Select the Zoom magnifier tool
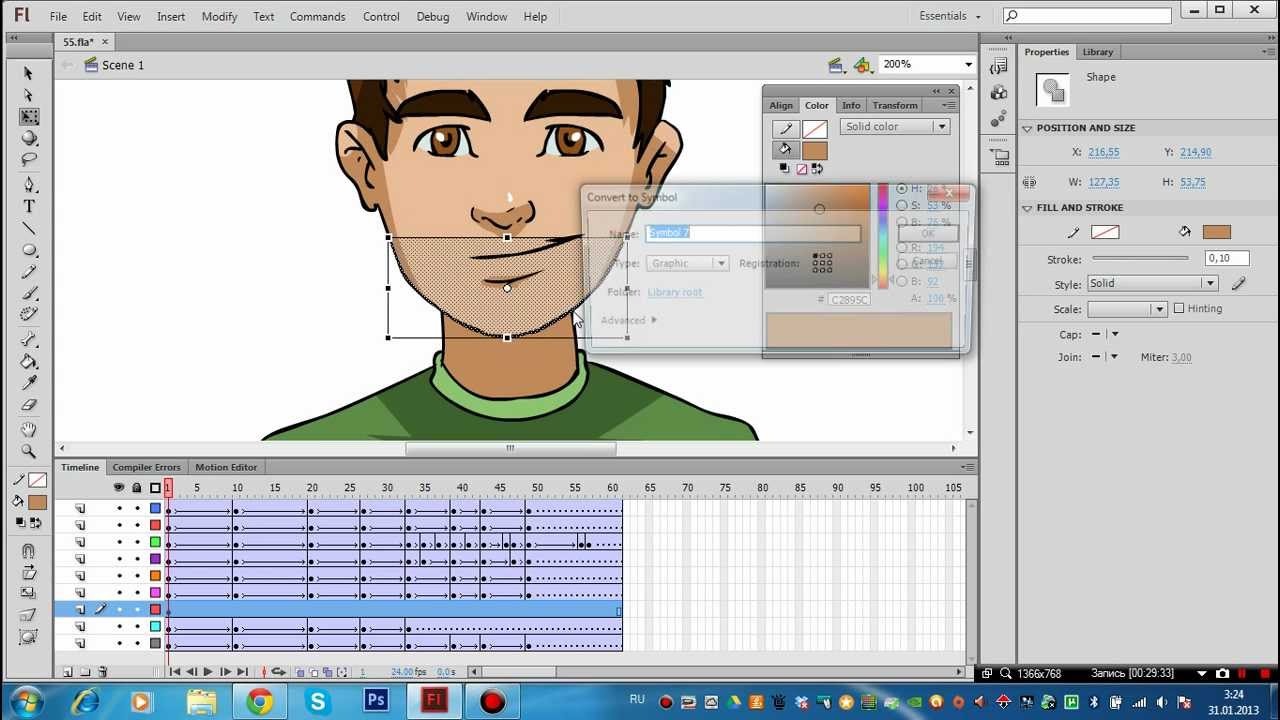The height and width of the screenshot is (720, 1280). (29, 451)
